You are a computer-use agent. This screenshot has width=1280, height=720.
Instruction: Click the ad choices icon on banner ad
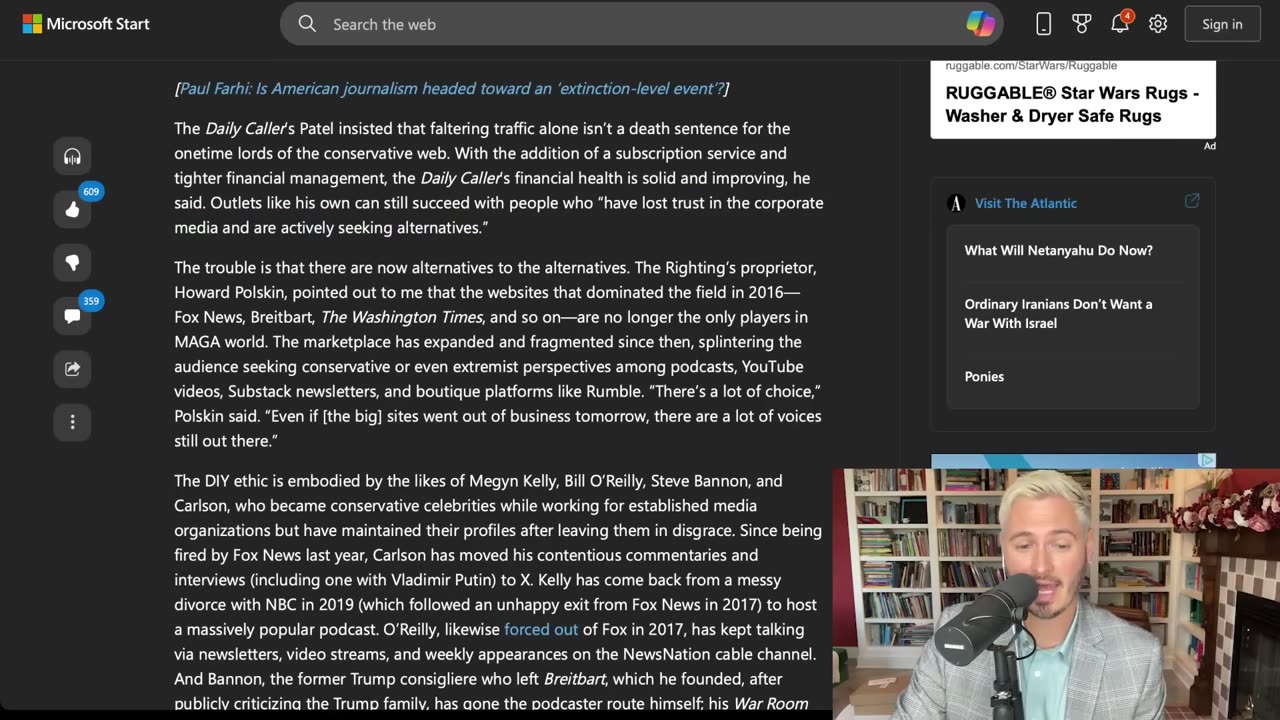pyautogui.click(x=1207, y=460)
